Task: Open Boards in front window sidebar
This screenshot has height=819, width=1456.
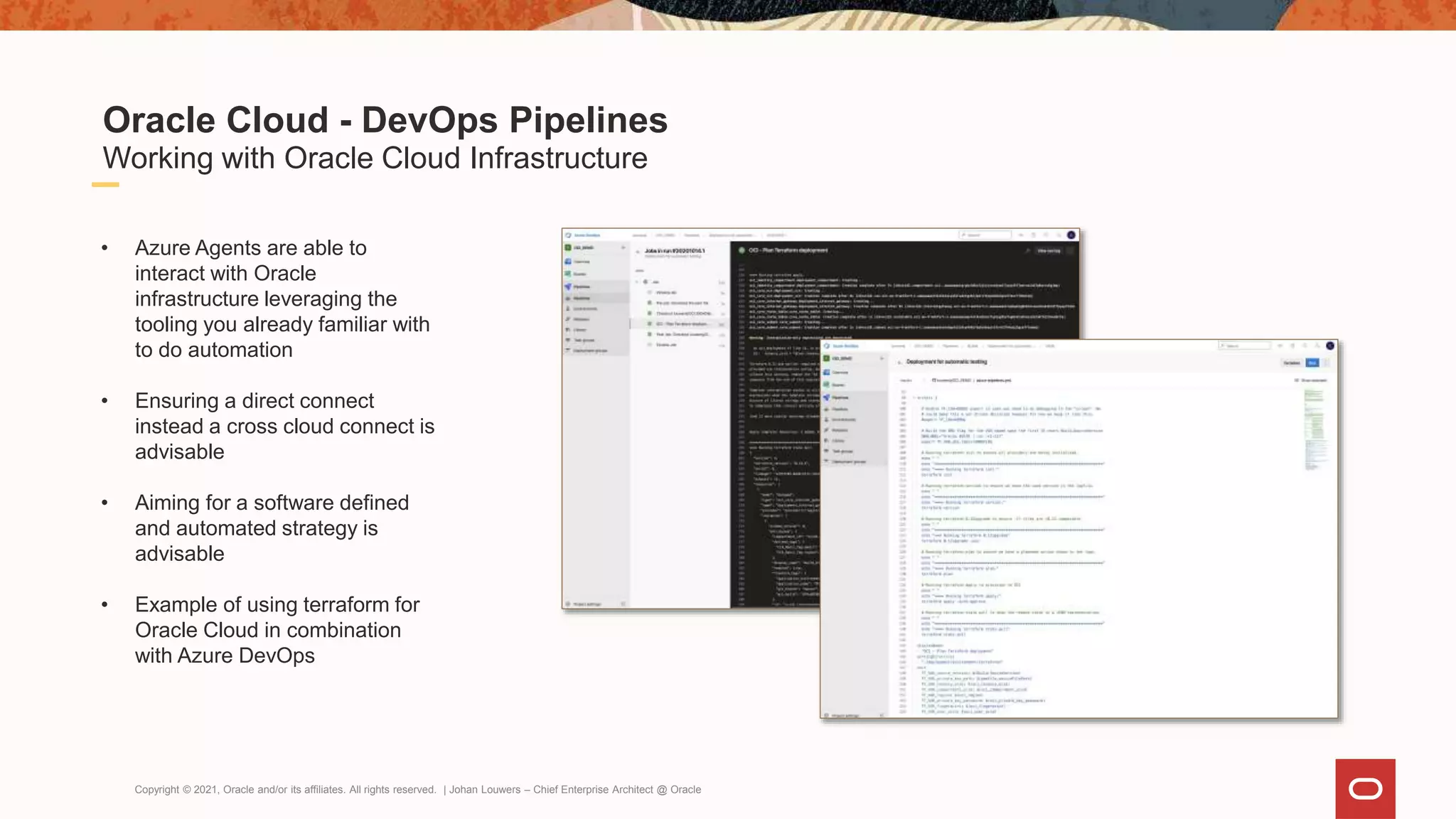Action: pyautogui.click(x=835, y=385)
